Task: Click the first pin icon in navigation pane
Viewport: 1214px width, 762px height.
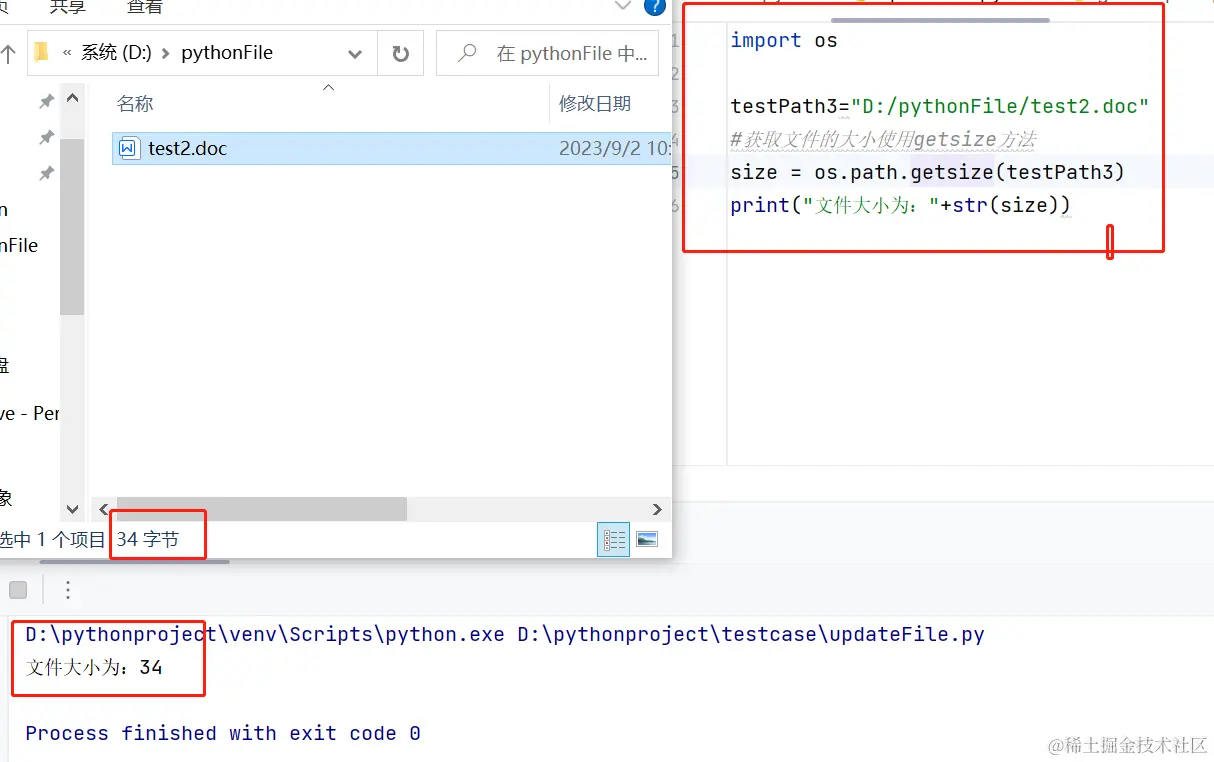Action: click(x=46, y=102)
